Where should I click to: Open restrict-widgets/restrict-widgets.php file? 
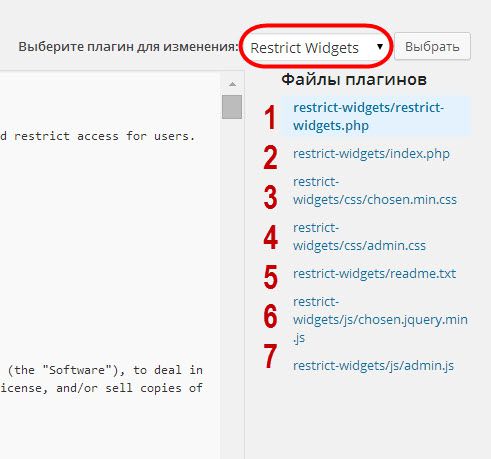(x=368, y=117)
